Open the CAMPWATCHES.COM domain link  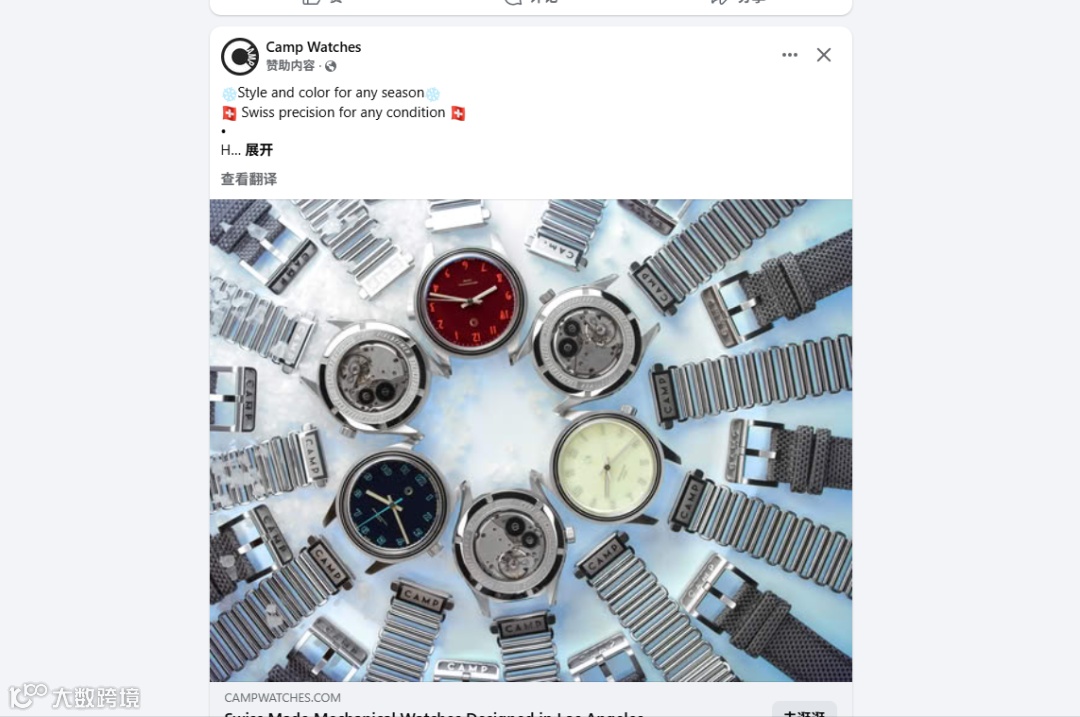point(282,698)
